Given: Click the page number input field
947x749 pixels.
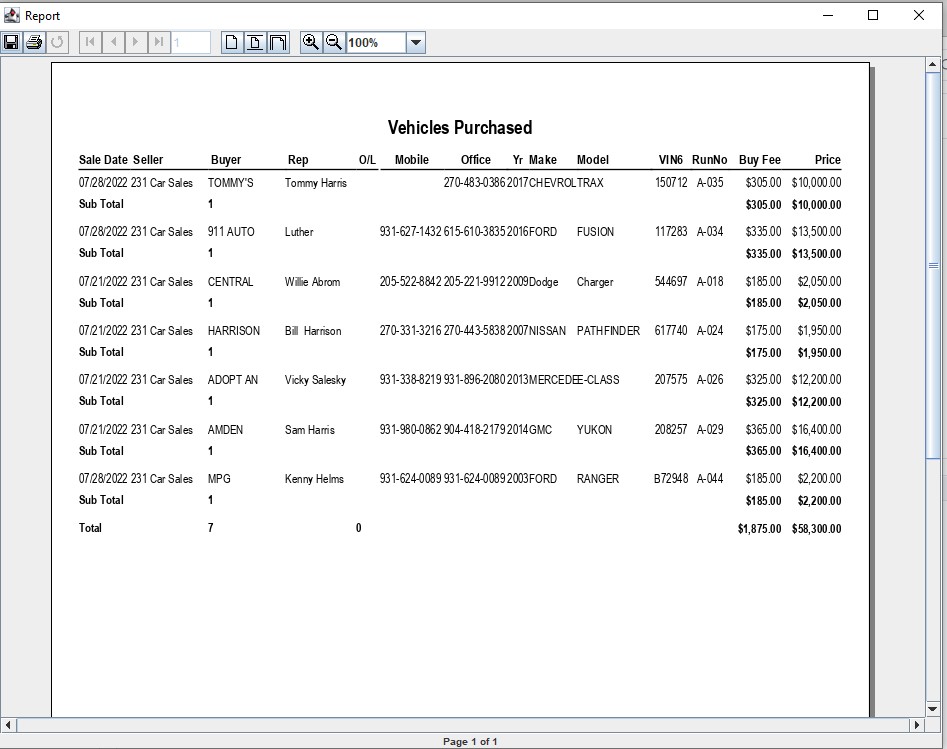Looking at the screenshot, I should [x=190, y=42].
